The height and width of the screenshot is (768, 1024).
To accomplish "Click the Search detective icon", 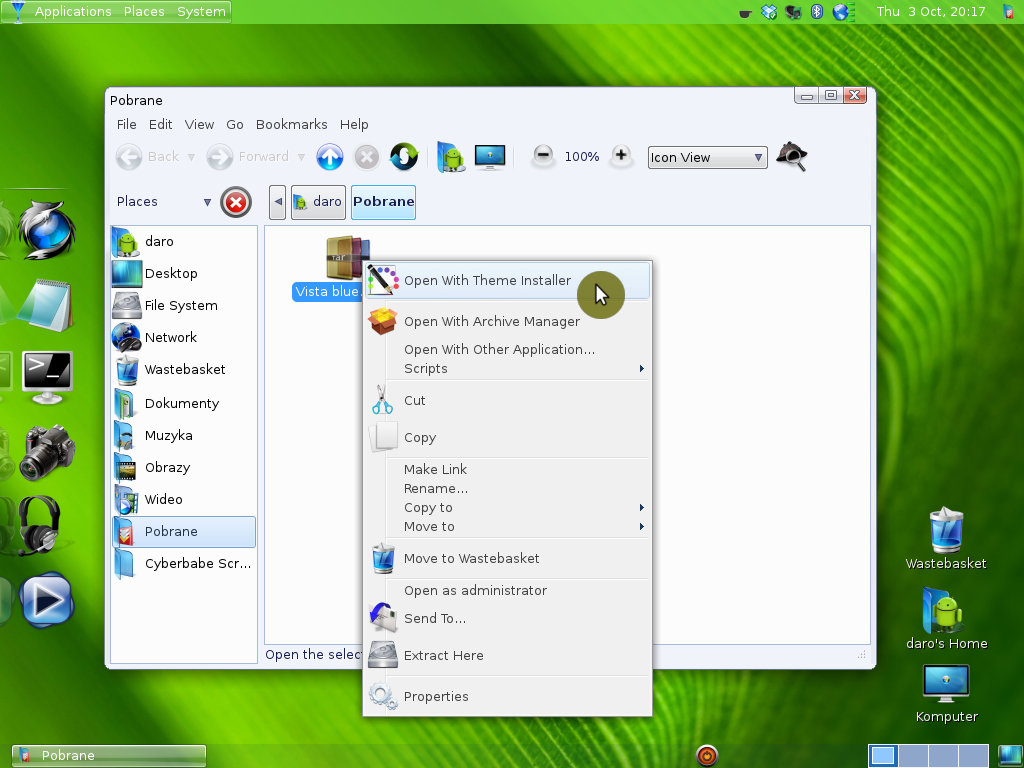I will coord(791,157).
